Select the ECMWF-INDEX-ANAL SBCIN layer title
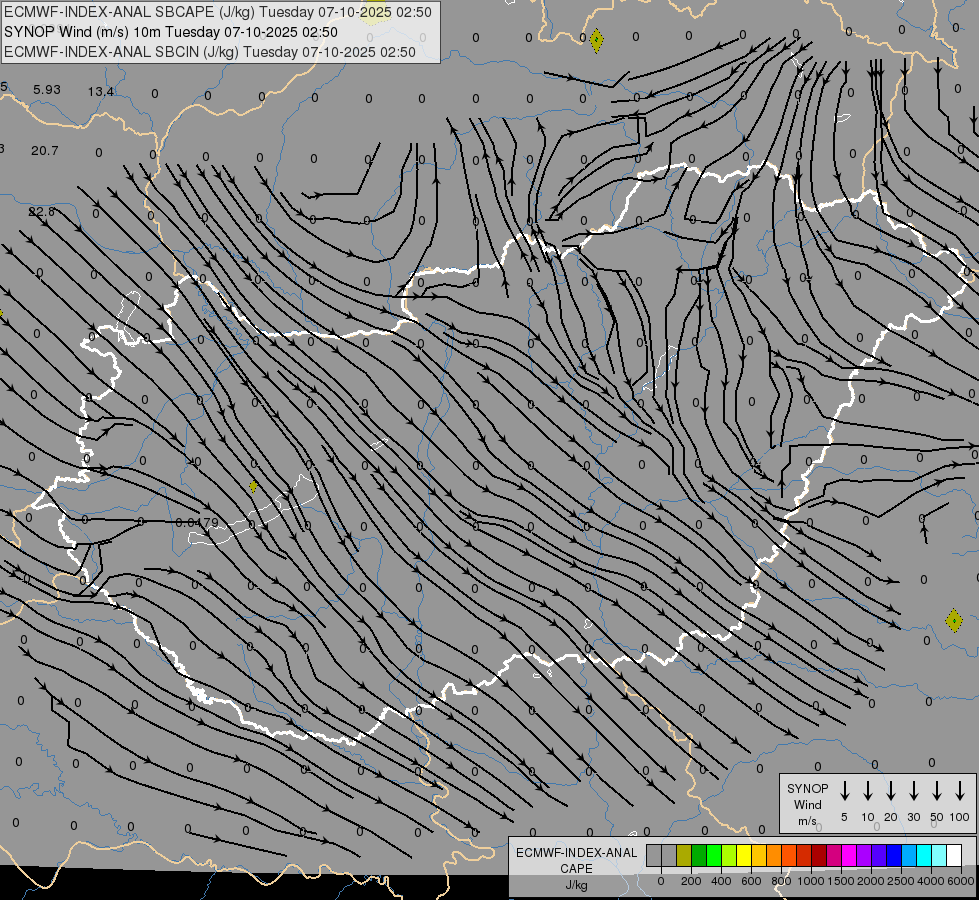 pos(210,52)
